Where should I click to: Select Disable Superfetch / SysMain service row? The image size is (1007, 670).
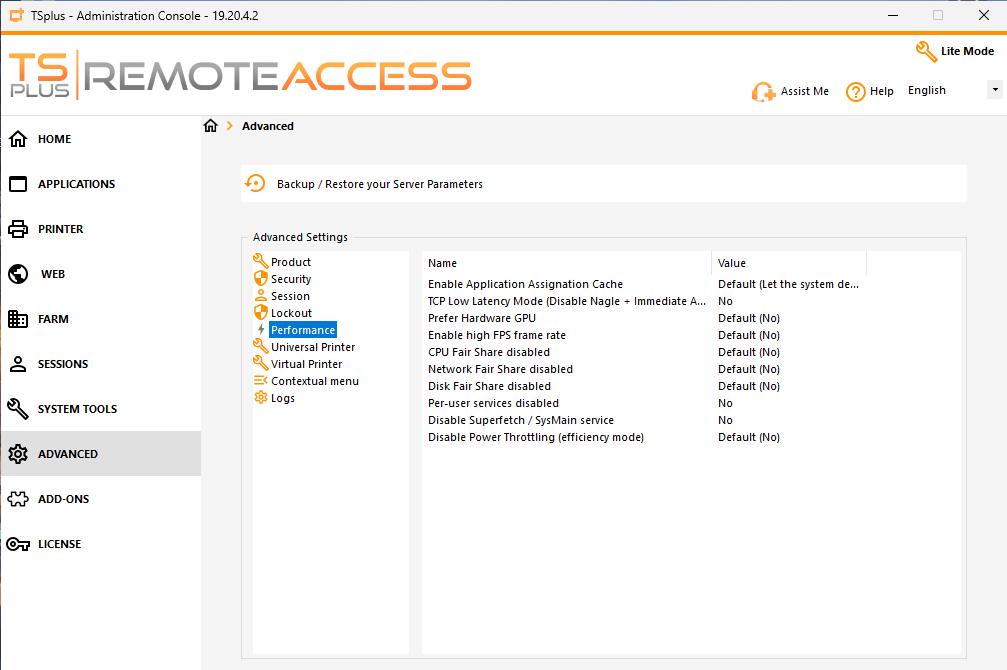point(520,420)
